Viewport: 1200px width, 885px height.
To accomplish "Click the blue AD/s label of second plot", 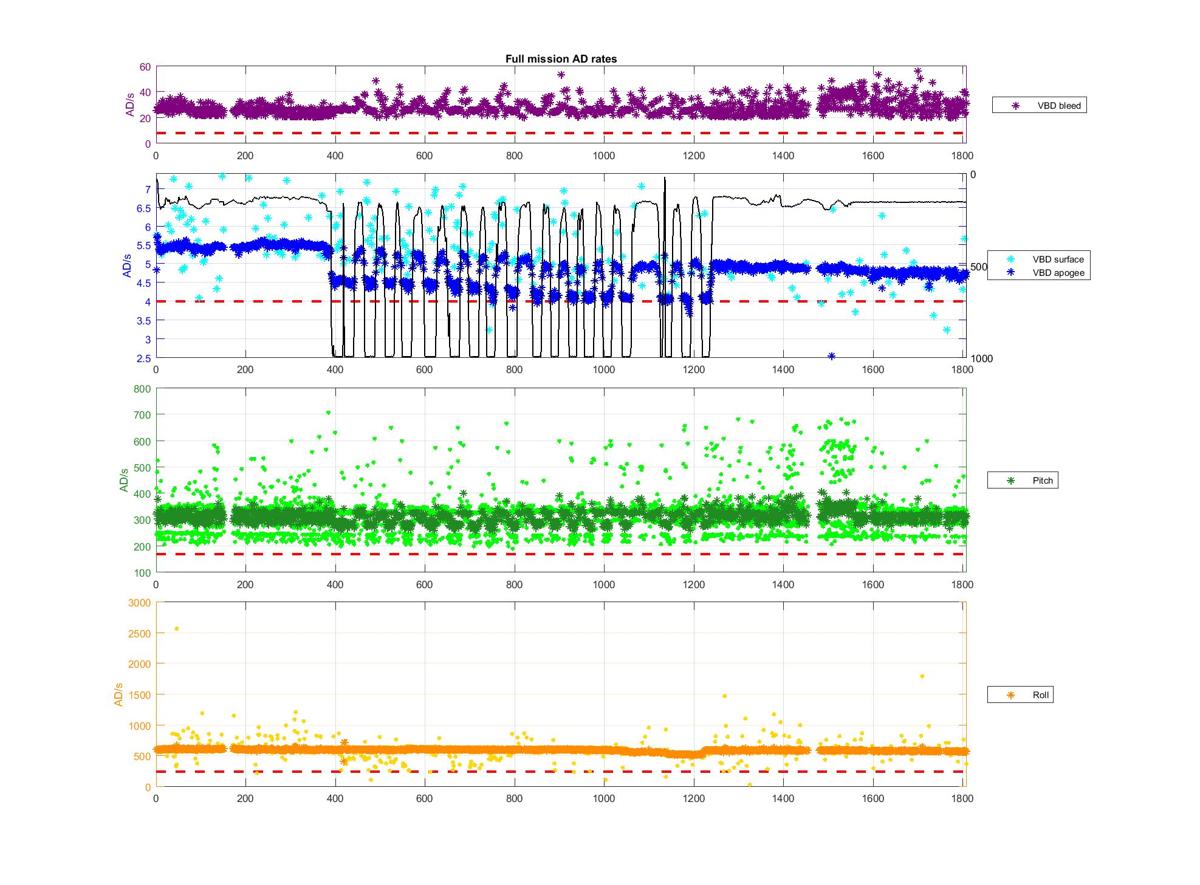I will (x=127, y=265).
